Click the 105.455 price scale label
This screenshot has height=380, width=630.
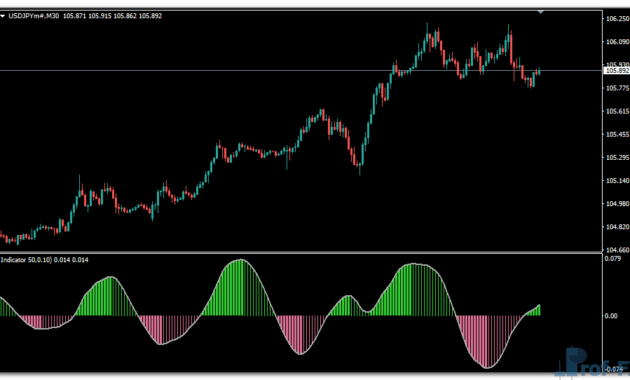(618, 134)
